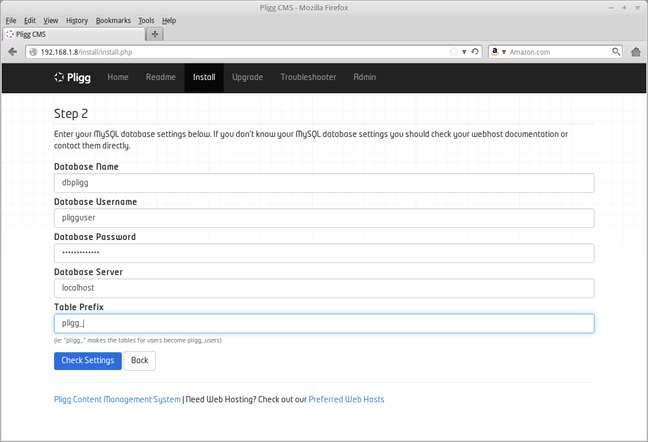The width and height of the screenshot is (648, 442).
Task: Open the File menu
Action: 11,20
